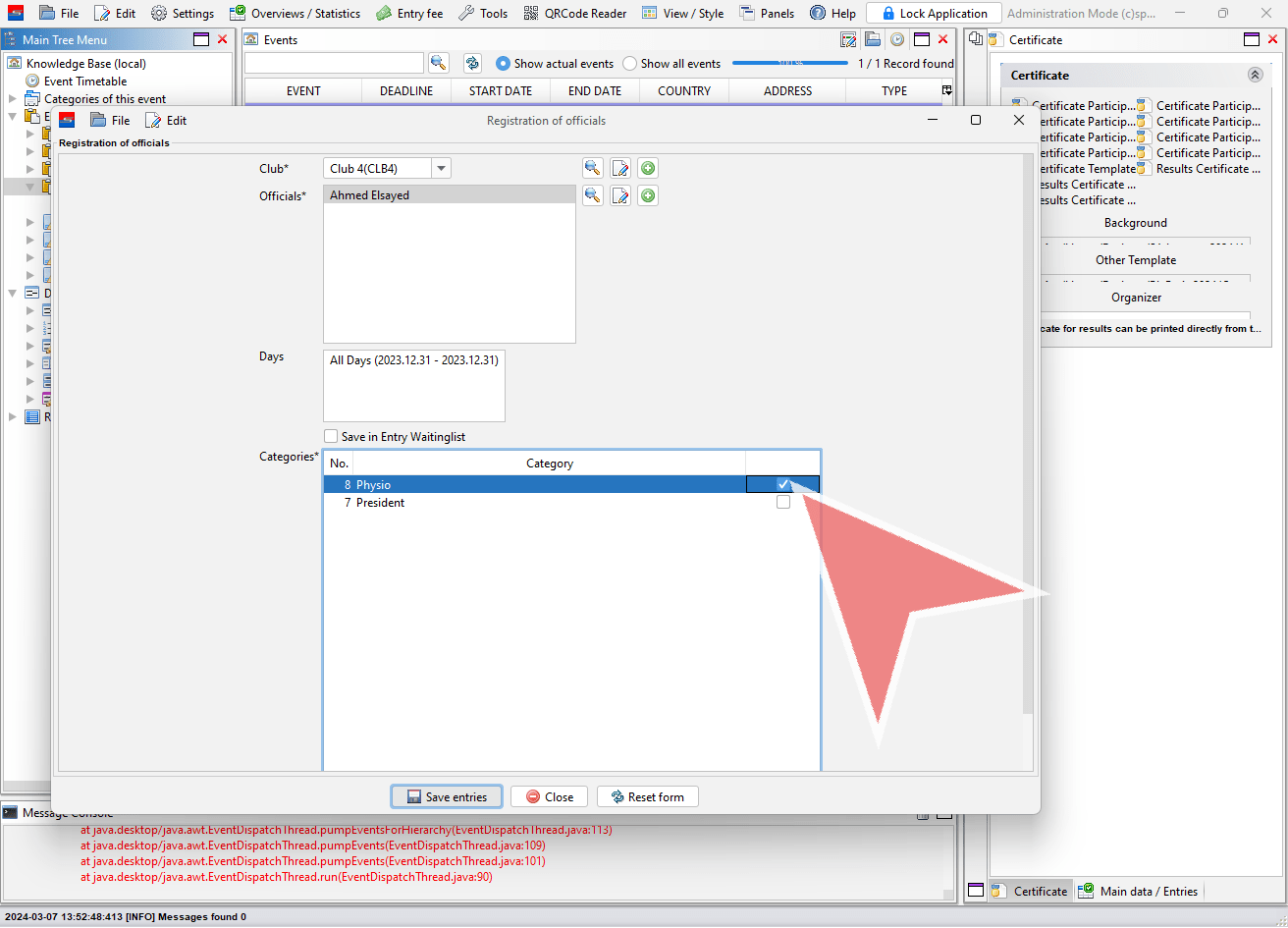Switch to the bottom Certificate tab
Screen dimensions: 1288x928
[x=1029, y=891]
